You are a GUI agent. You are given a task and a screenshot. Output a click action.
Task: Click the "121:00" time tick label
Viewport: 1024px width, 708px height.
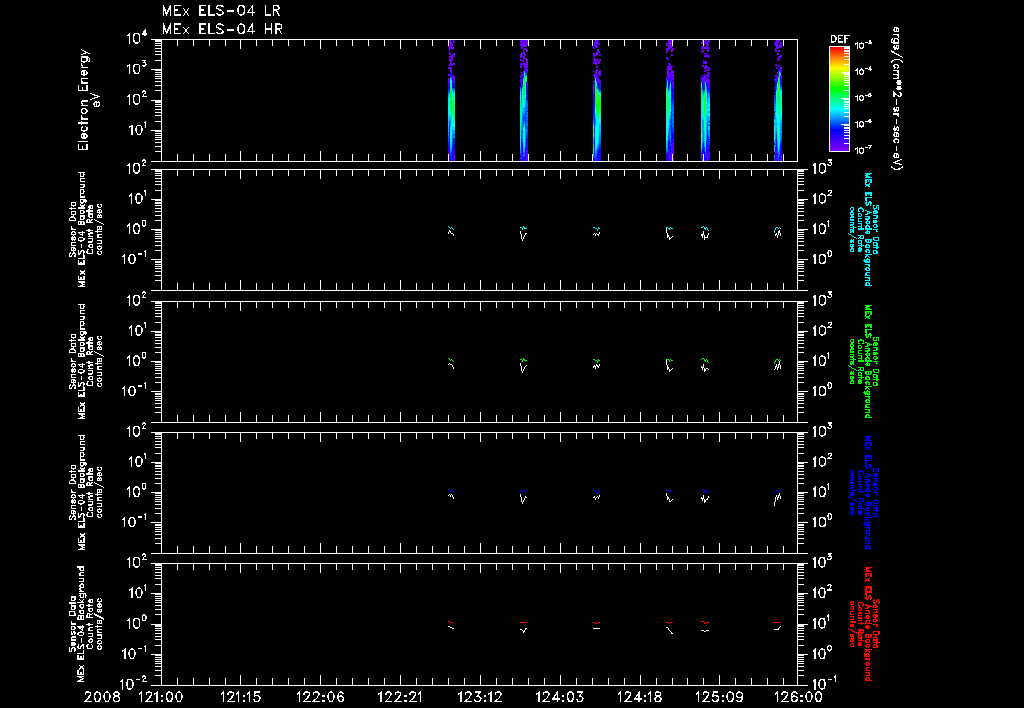click(161, 697)
